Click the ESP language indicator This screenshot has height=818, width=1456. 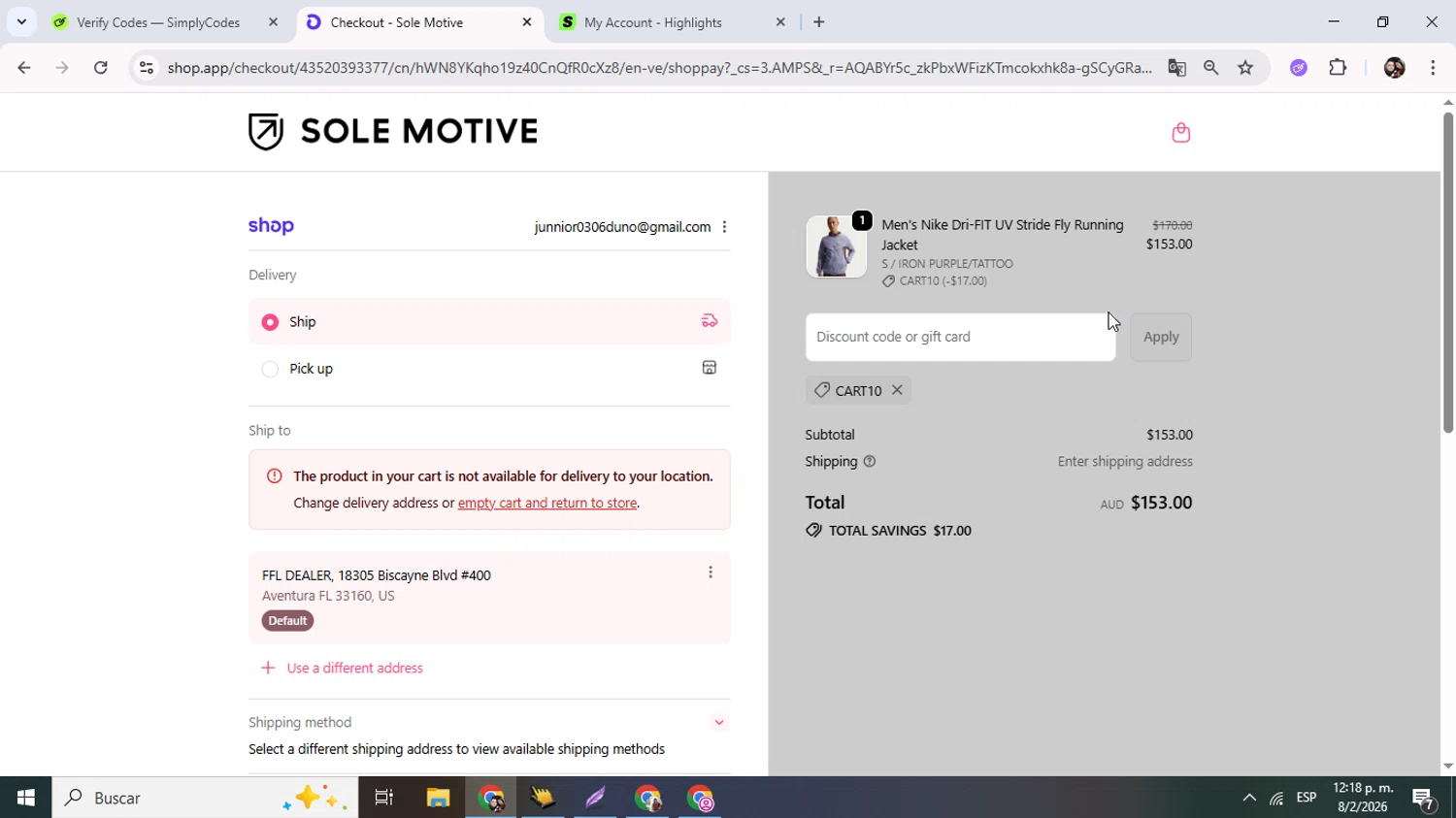[x=1307, y=798]
